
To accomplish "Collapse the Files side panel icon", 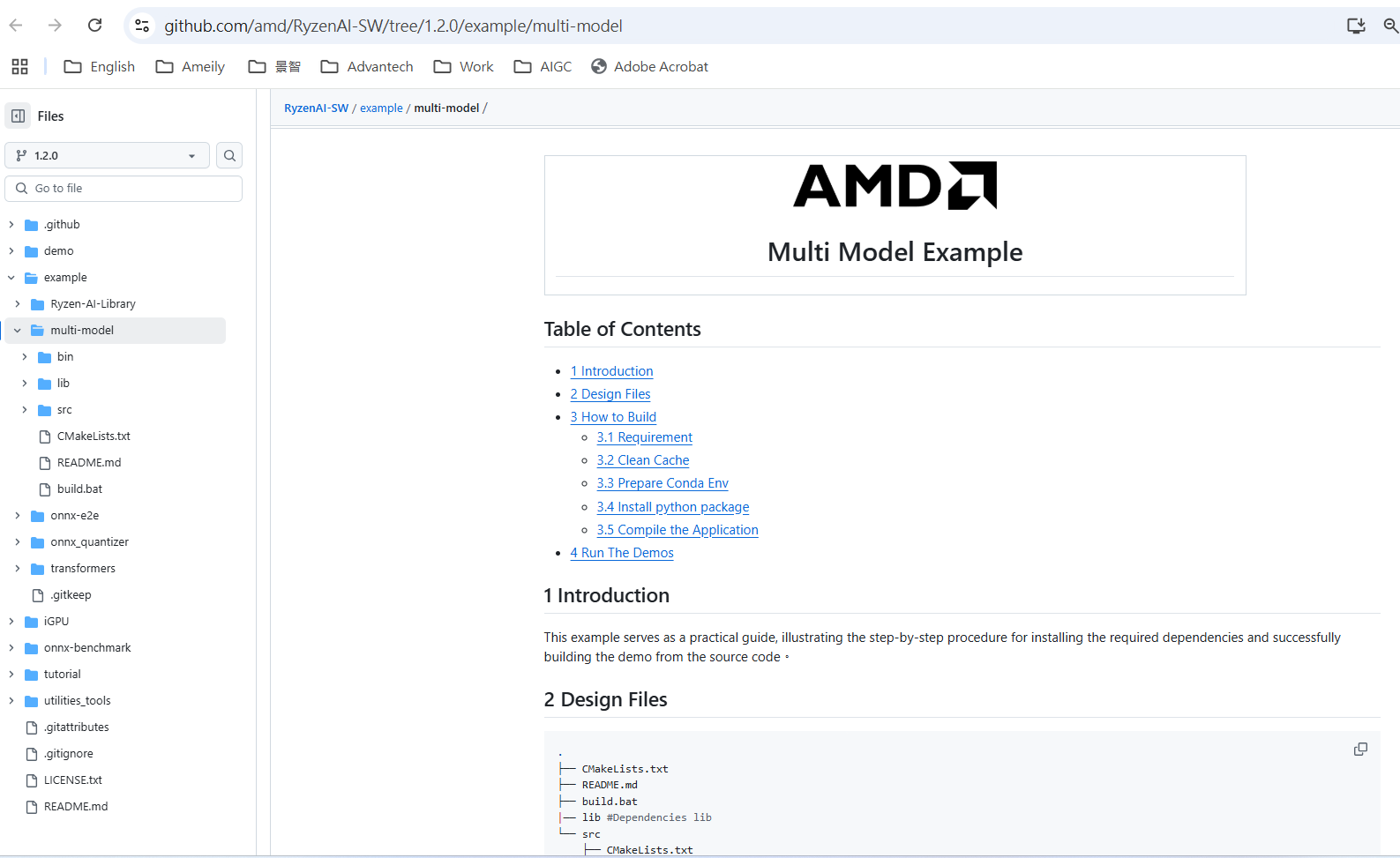I will (x=18, y=116).
